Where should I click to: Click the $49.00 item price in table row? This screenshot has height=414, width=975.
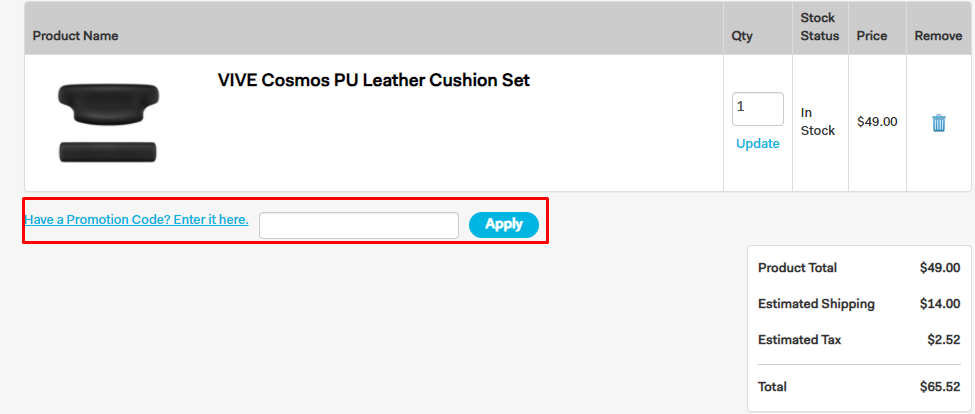tap(877, 122)
